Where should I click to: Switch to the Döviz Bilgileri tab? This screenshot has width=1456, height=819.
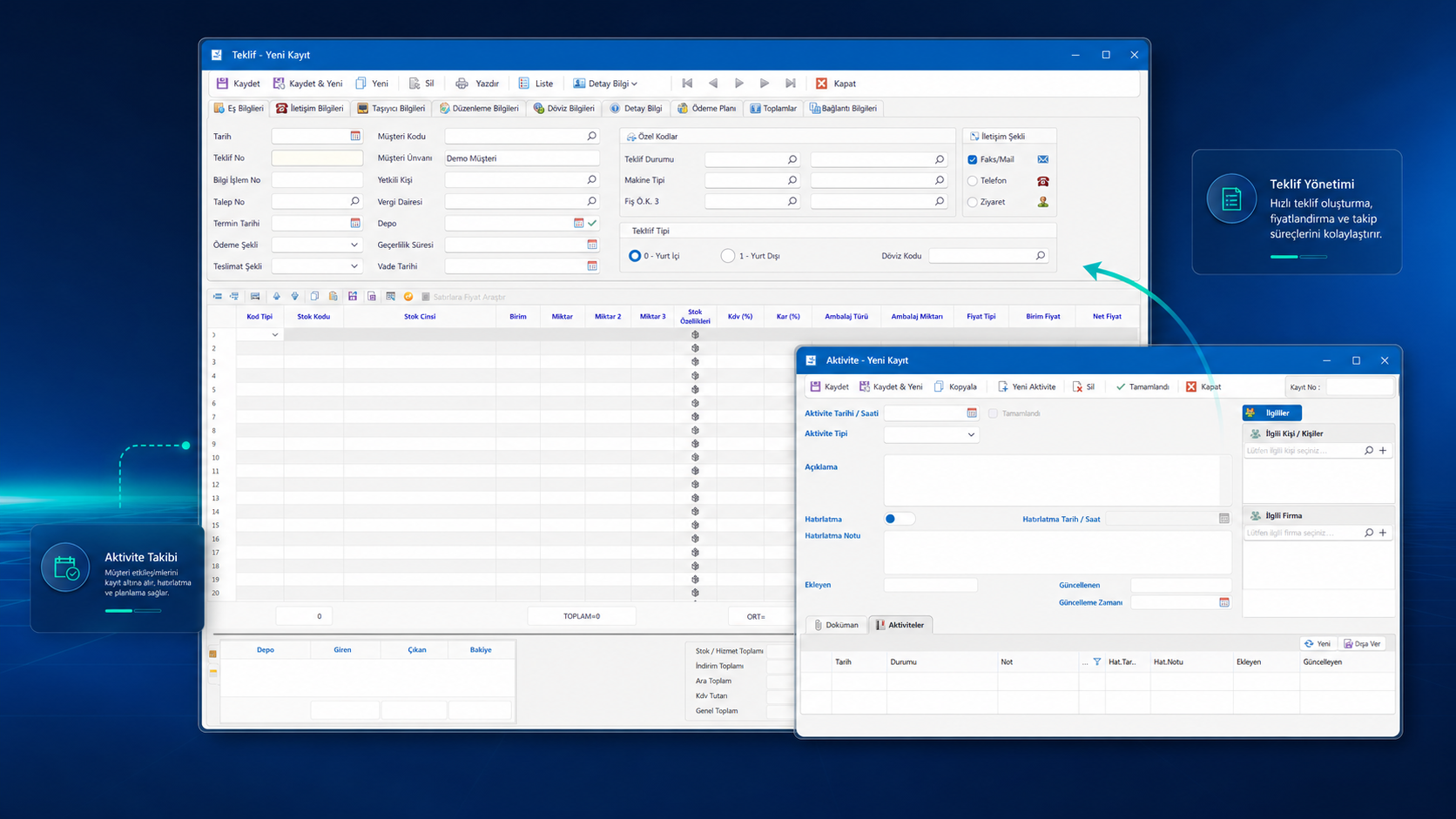pos(564,109)
